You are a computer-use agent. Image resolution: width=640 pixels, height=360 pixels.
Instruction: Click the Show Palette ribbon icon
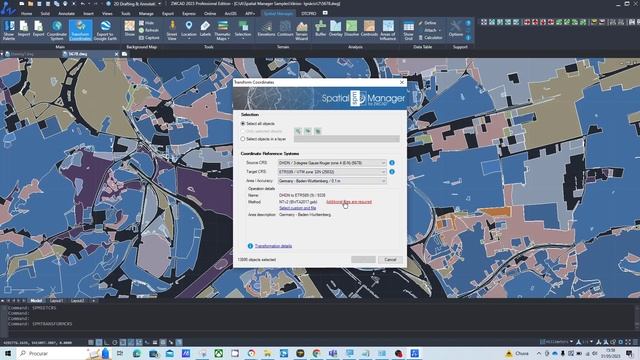point(9,30)
